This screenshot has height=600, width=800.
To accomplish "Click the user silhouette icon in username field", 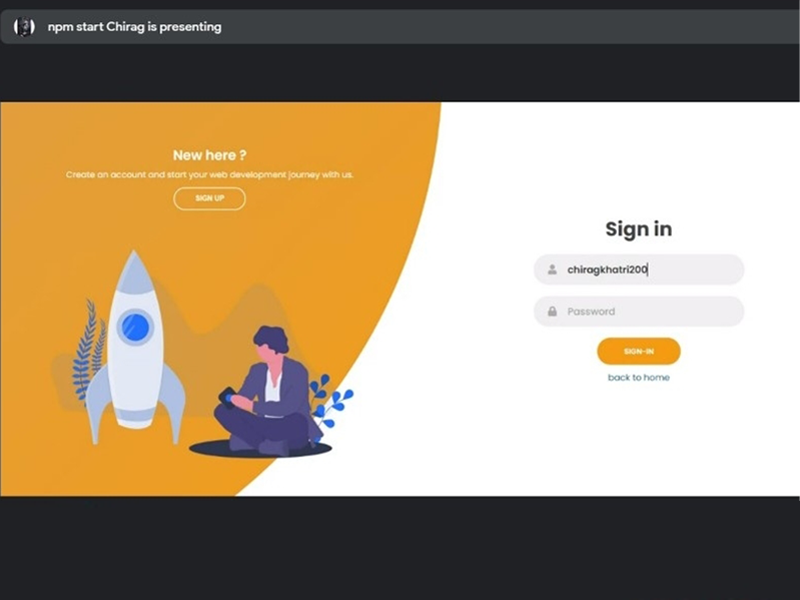I will pyautogui.click(x=552, y=269).
